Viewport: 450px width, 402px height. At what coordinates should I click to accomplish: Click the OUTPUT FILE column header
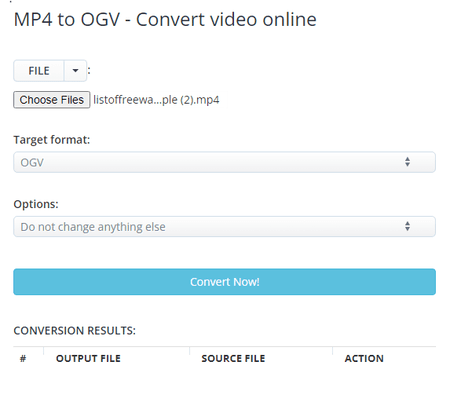[x=88, y=359]
